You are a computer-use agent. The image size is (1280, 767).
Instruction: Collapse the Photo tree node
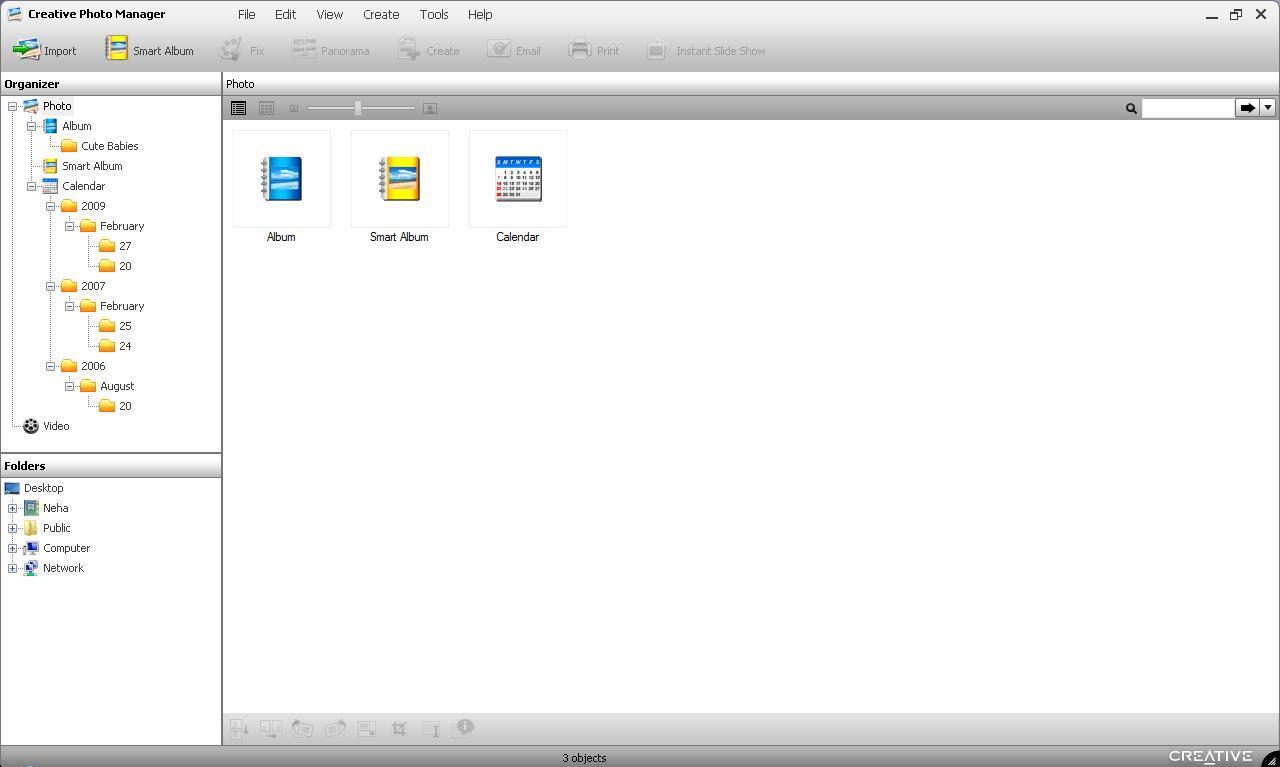click(13, 106)
